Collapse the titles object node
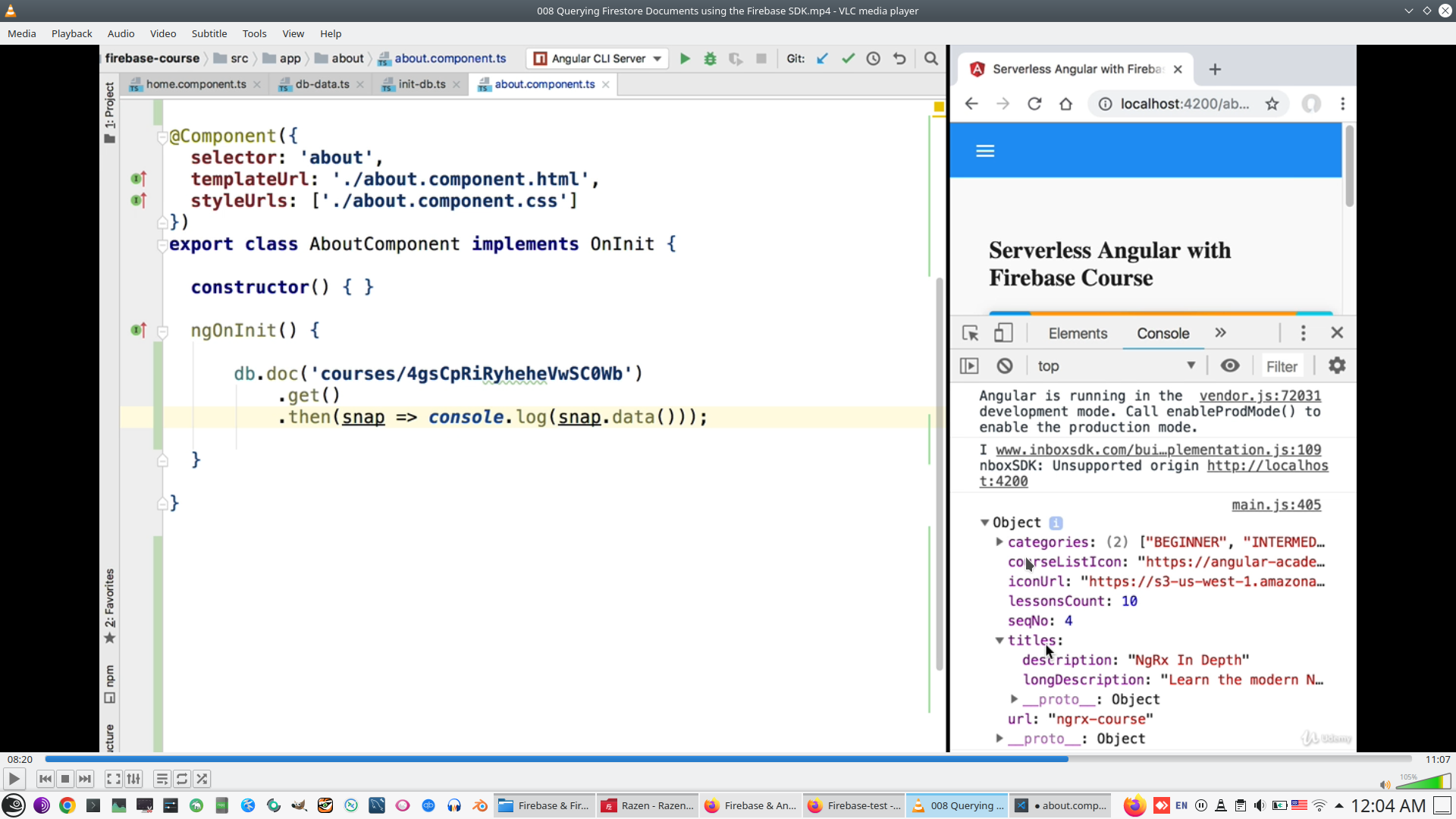 (x=999, y=641)
